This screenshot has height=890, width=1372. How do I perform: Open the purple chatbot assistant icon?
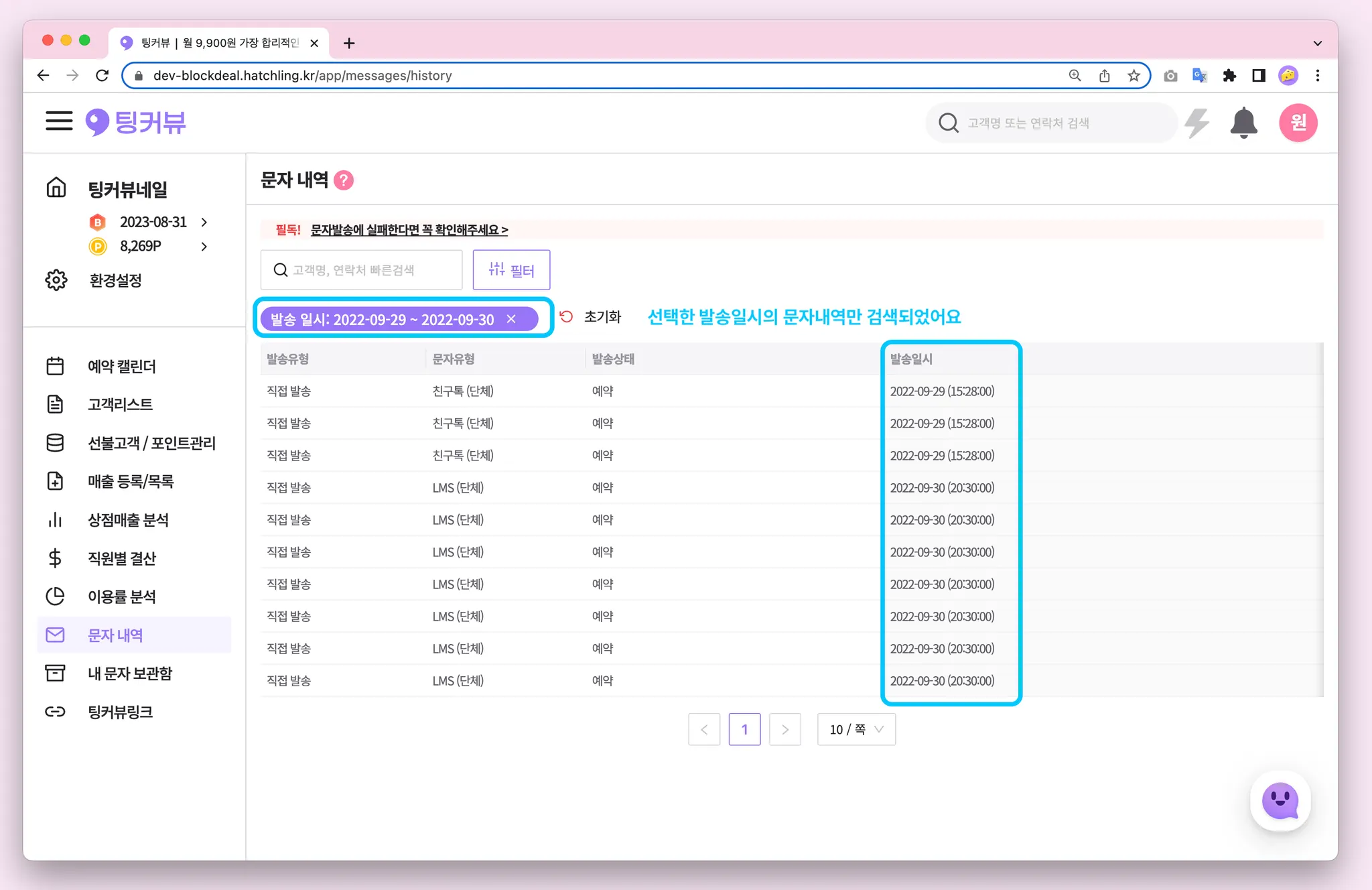pos(1280,801)
